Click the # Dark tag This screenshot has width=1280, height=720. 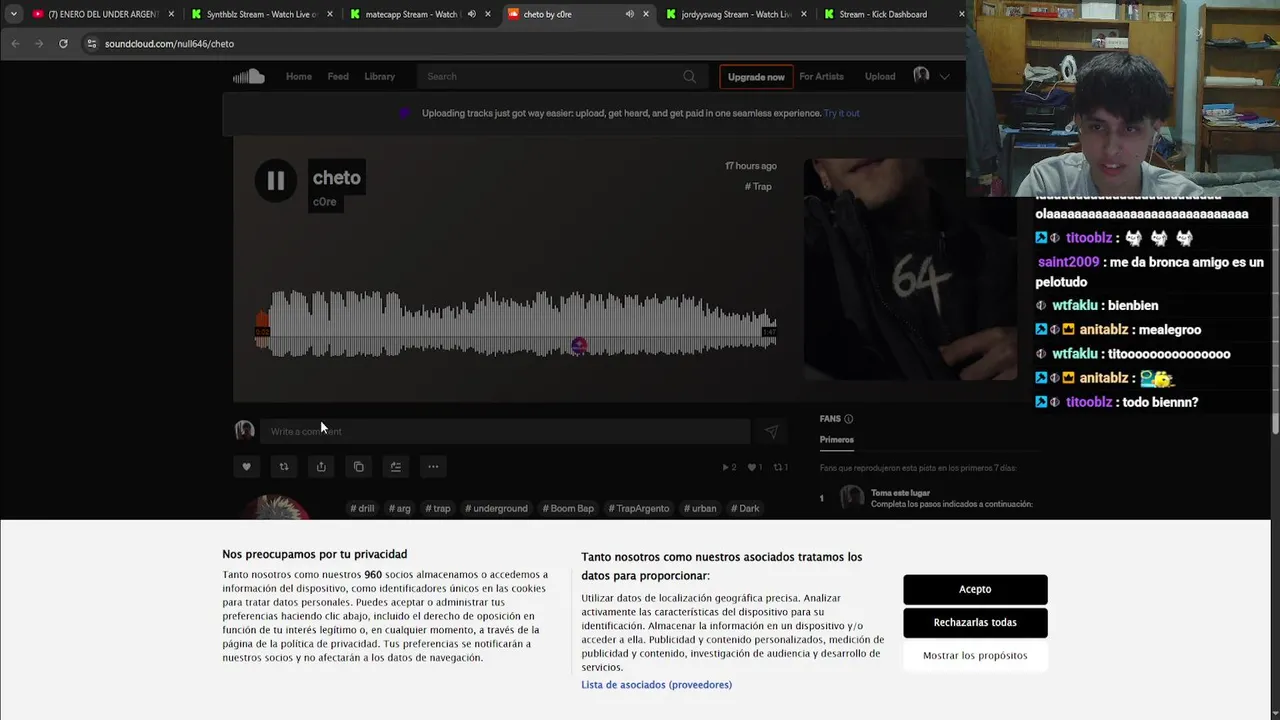(x=745, y=508)
